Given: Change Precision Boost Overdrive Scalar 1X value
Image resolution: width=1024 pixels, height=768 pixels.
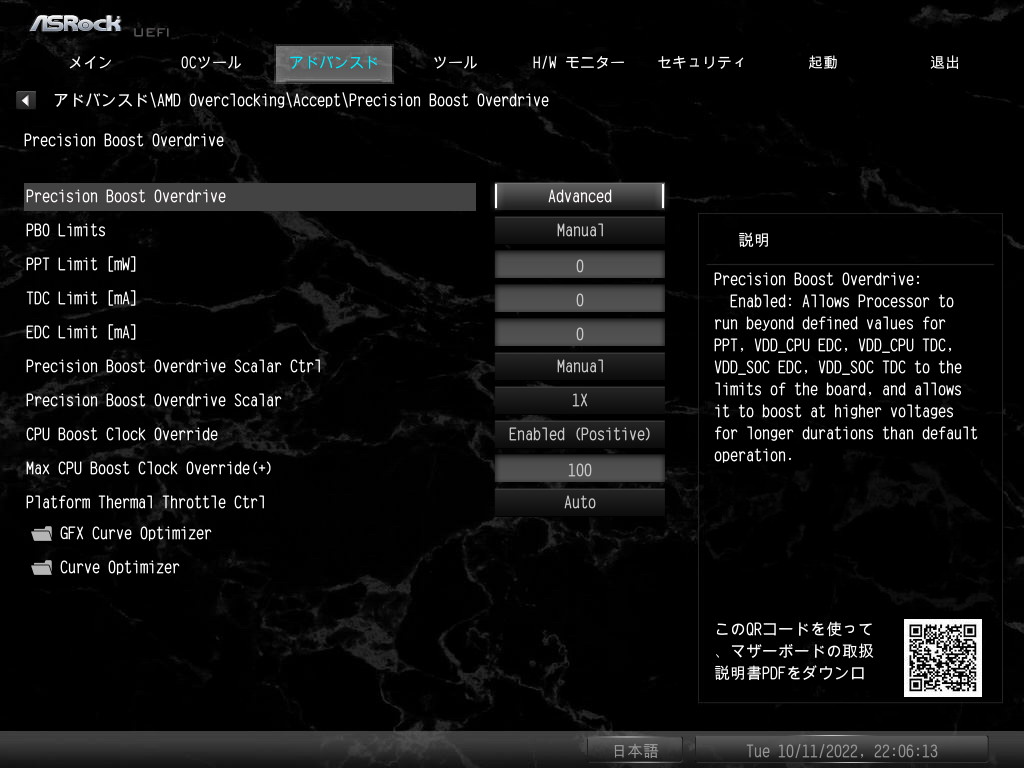Looking at the screenshot, I should (x=579, y=400).
